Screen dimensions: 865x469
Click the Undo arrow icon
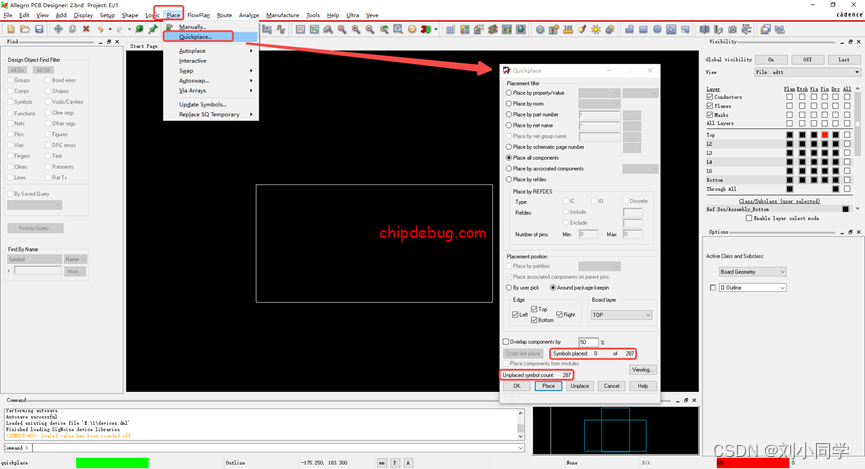(101, 29)
